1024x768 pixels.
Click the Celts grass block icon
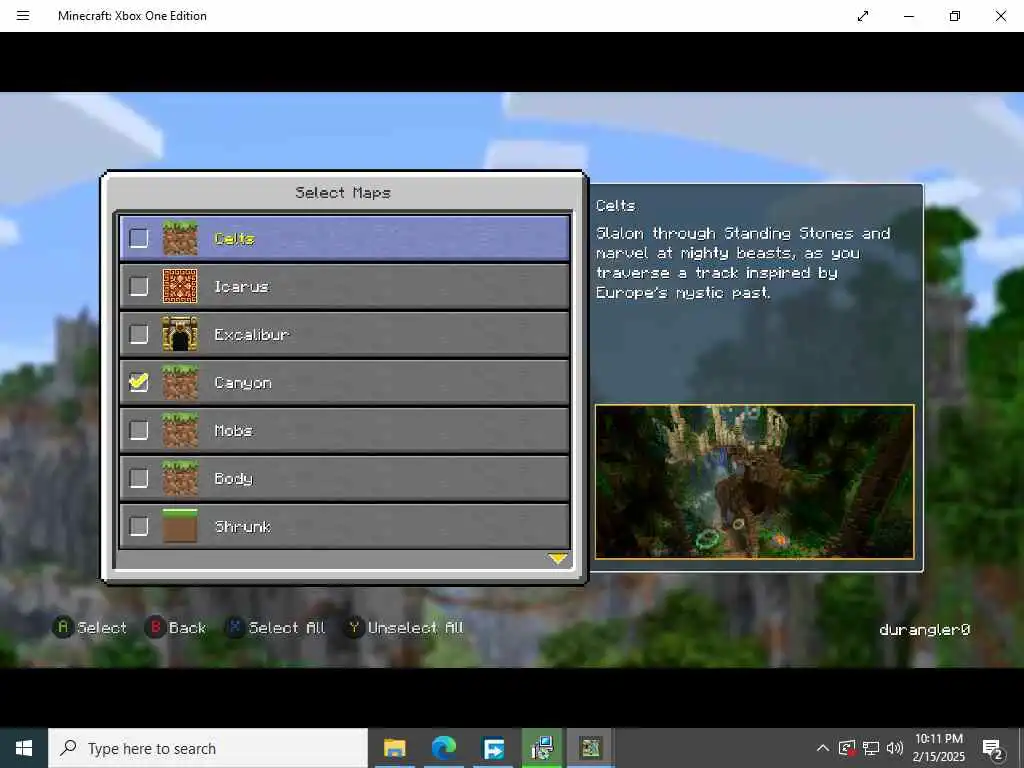[180, 238]
